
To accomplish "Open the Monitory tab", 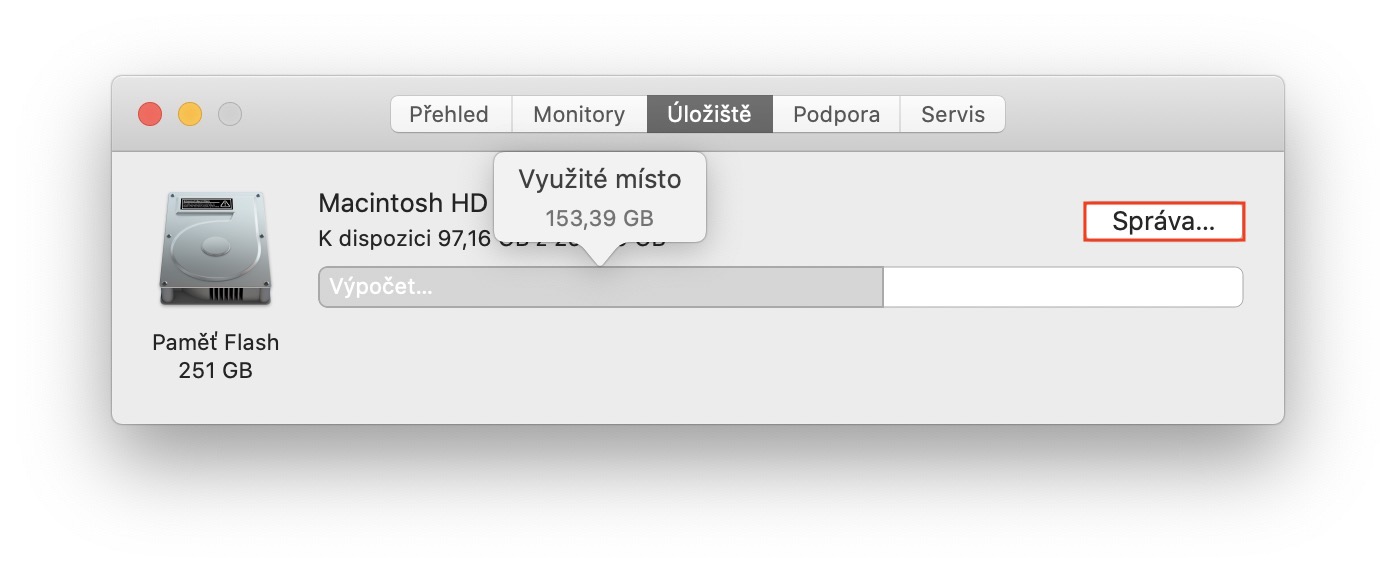I will pyautogui.click(x=579, y=114).
